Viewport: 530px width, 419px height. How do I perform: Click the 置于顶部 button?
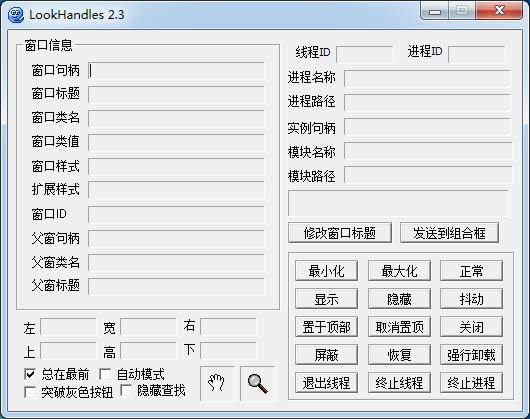click(326, 327)
